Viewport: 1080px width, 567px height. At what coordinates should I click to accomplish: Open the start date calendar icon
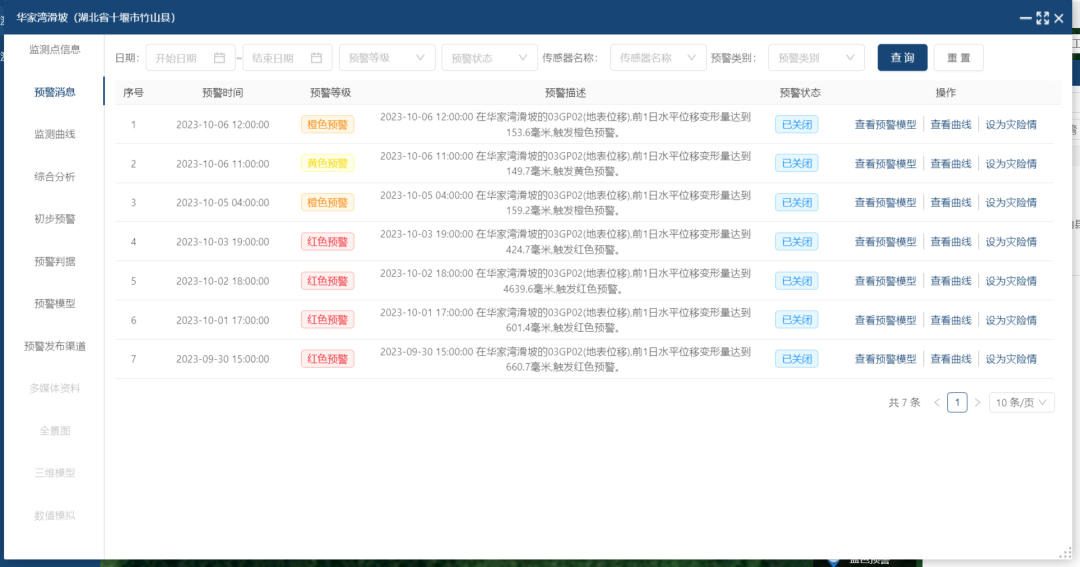219,58
